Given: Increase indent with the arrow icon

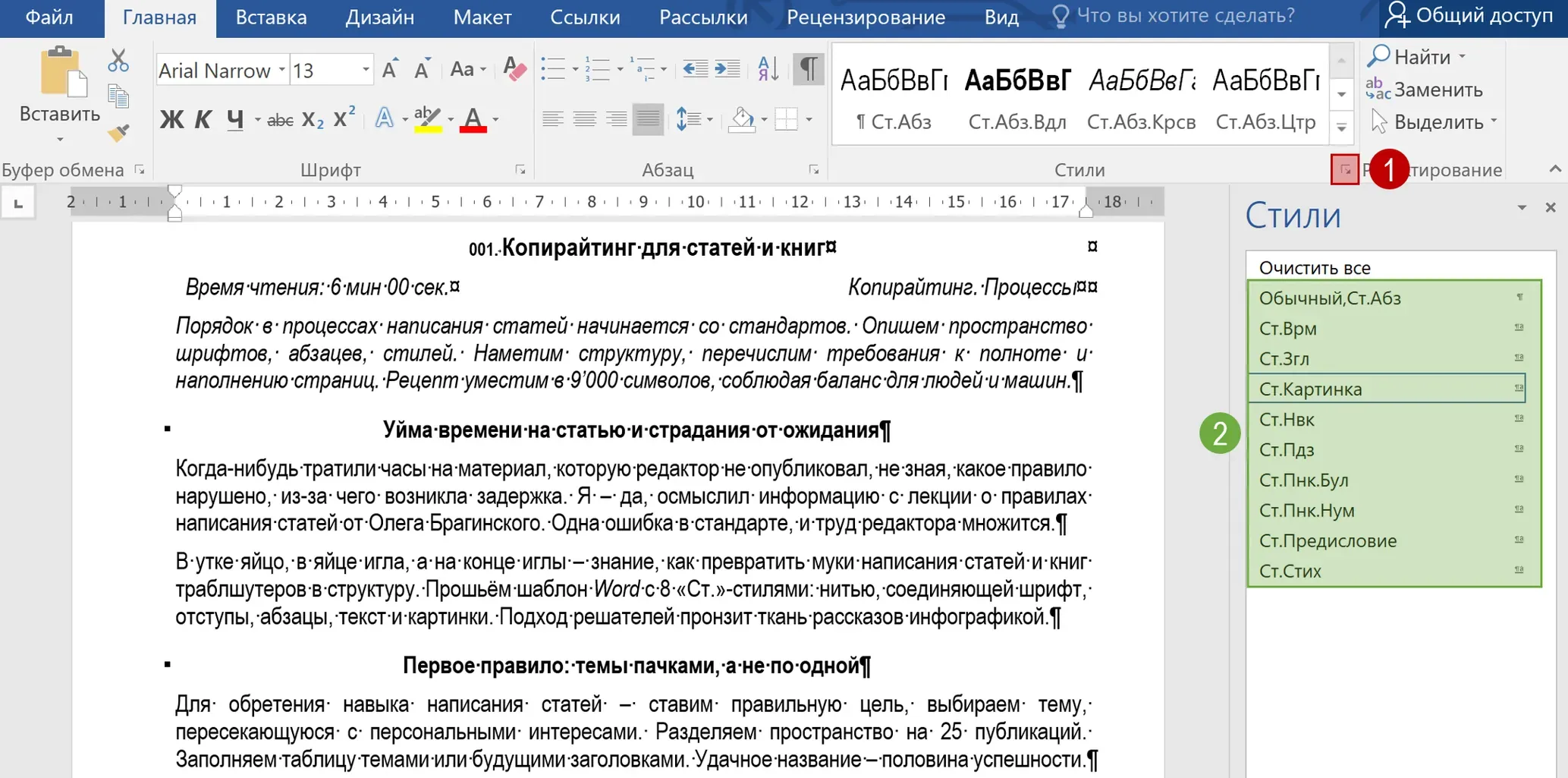Looking at the screenshot, I should click(x=727, y=69).
